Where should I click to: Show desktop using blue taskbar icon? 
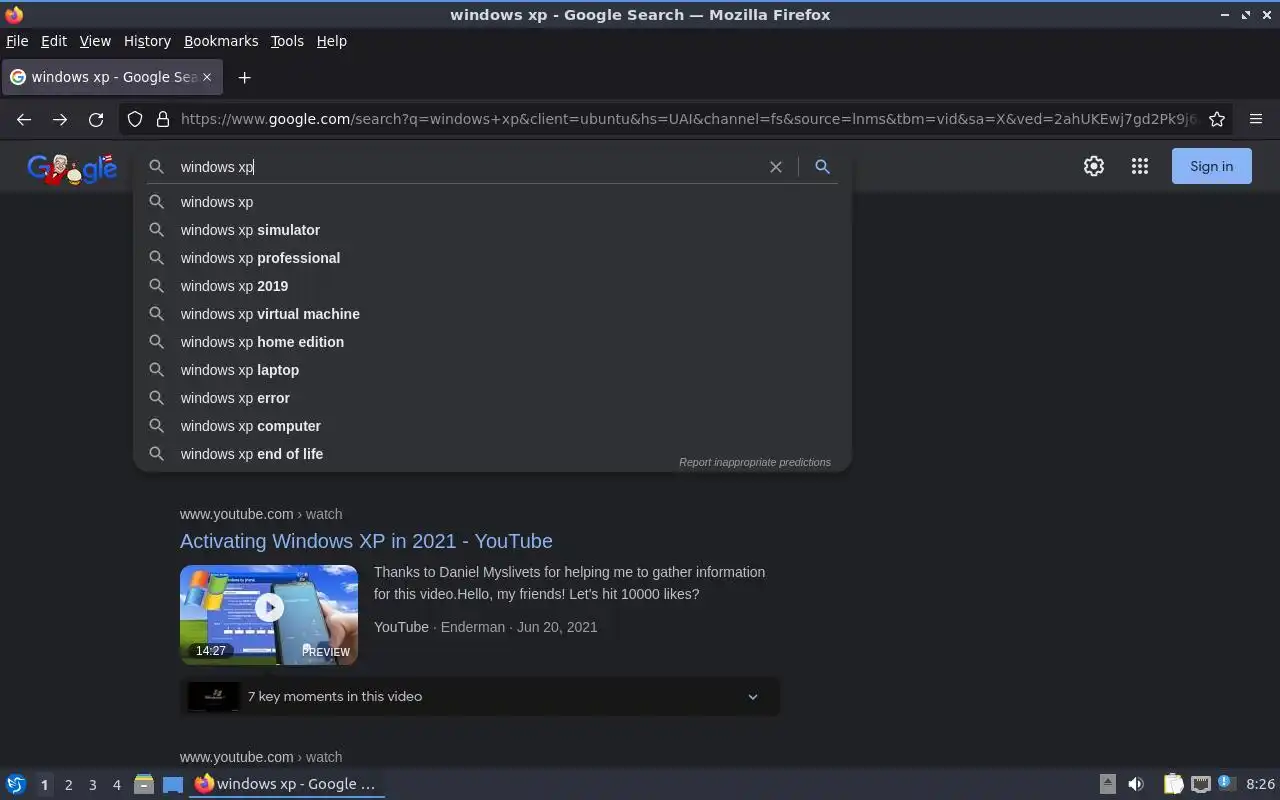click(173, 784)
